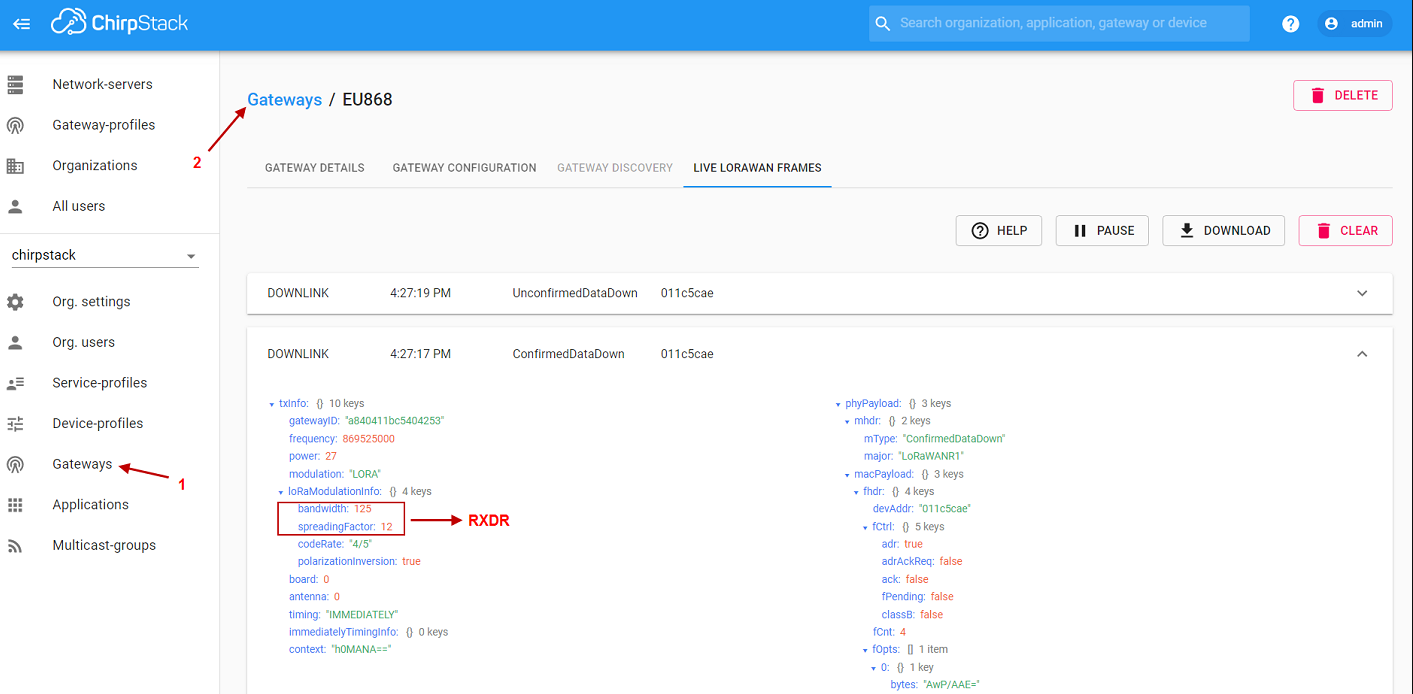
Task: Click the Org. users person icon
Action: click(x=15, y=342)
